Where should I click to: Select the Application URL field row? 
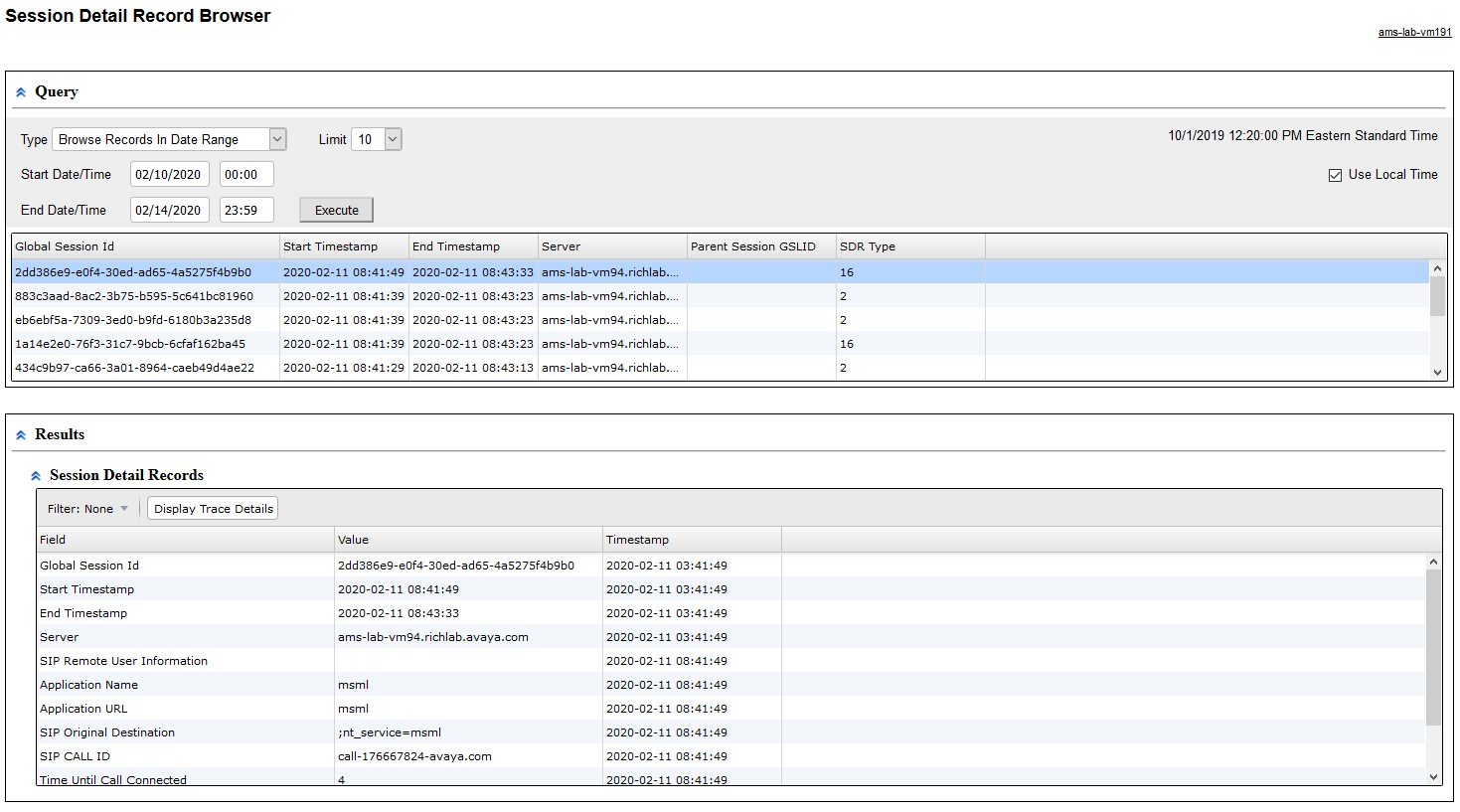click(x=730, y=709)
